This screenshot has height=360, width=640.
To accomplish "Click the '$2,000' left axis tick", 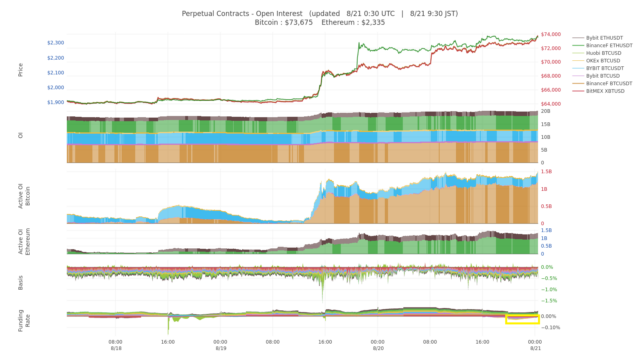I will point(56,87).
